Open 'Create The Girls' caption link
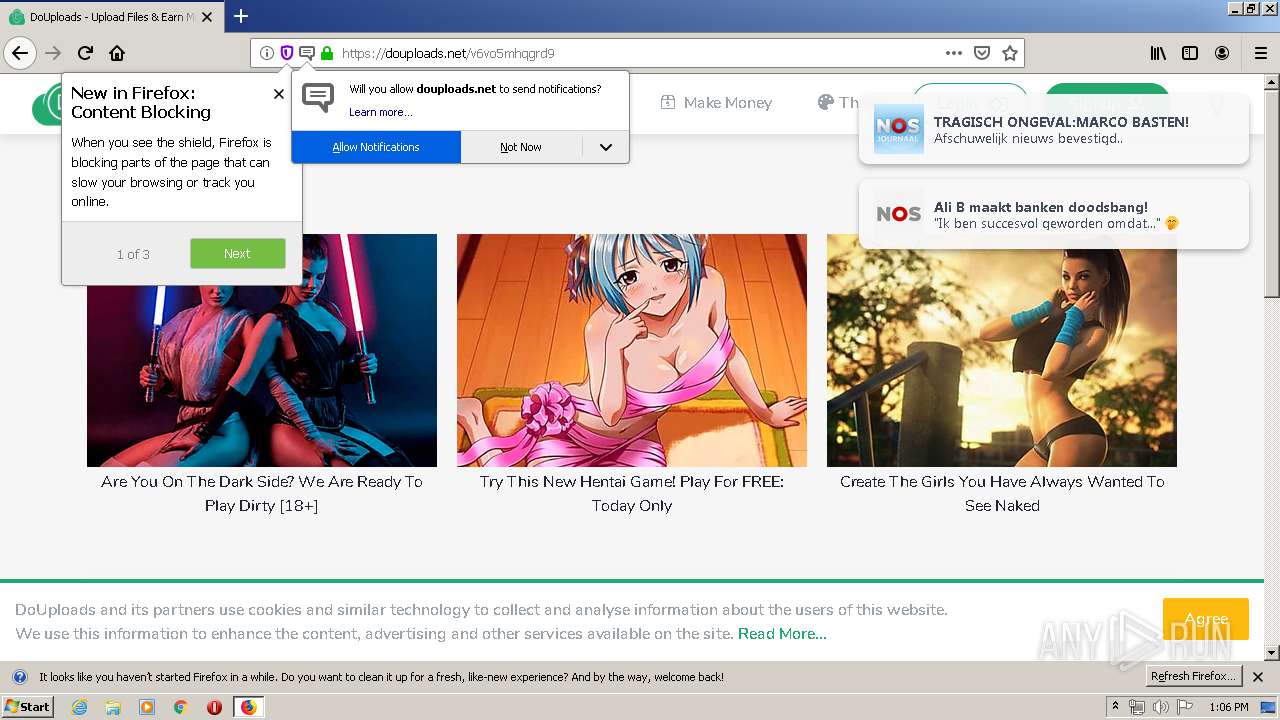The width and height of the screenshot is (1280, 720). [x=1002, y=494]
